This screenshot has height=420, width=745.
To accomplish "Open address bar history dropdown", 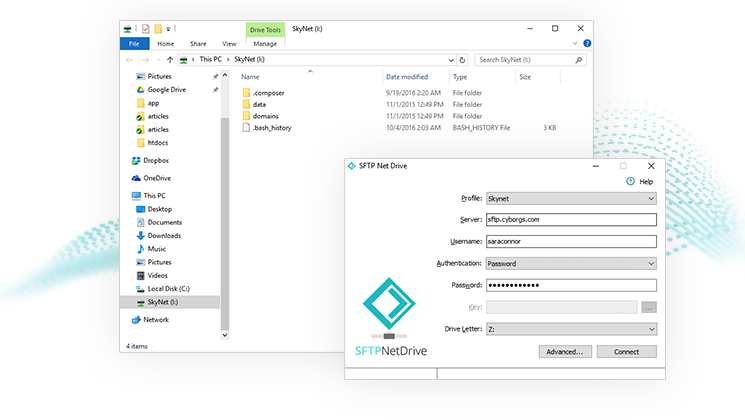I will point(451,60).
